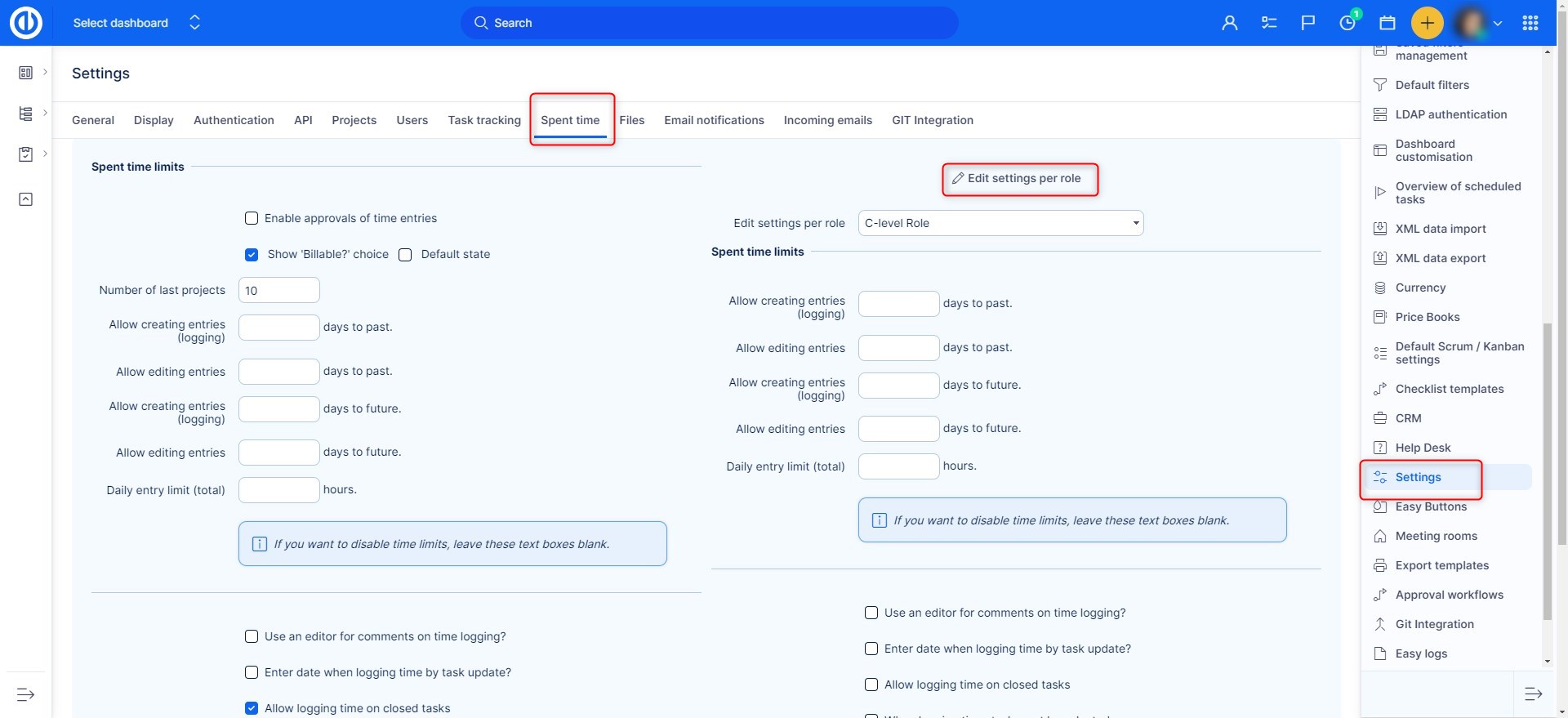1568x718 pixels.
Task: Enable approvals of time entries checkbox
Action: pyautogui.click(x=252, y=218)
